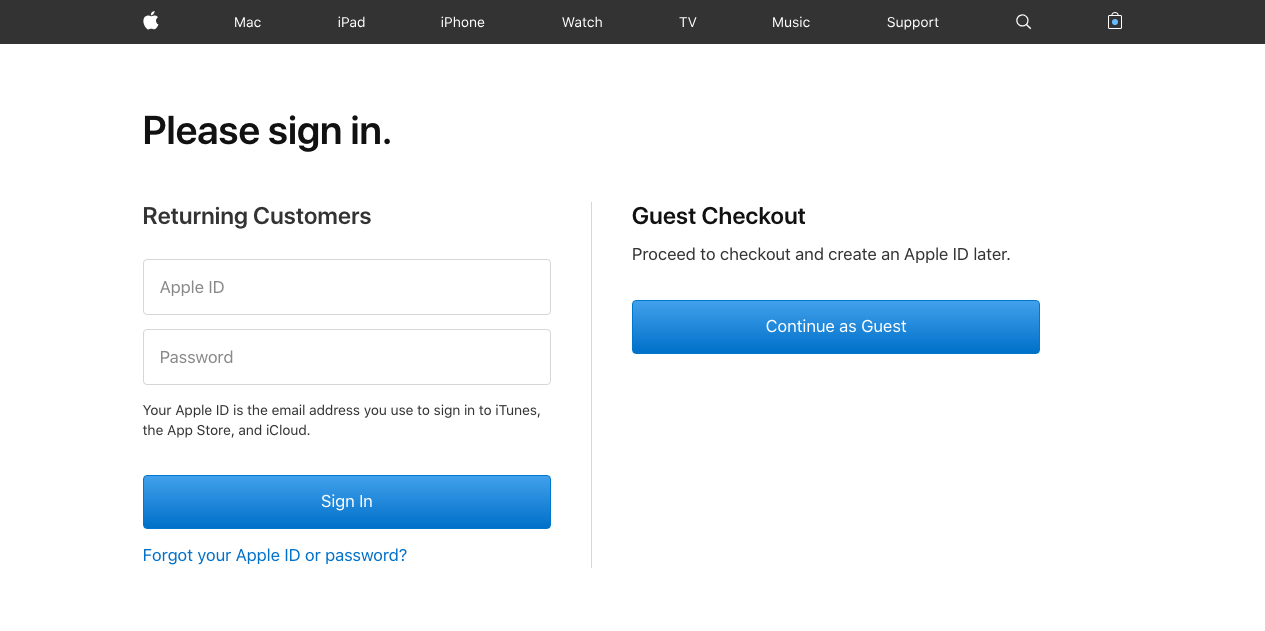Viewport: 1265px width, 631px height.
Task: Open the Watch navigation item
Action: pyautogui.click(x=582, y=22)
